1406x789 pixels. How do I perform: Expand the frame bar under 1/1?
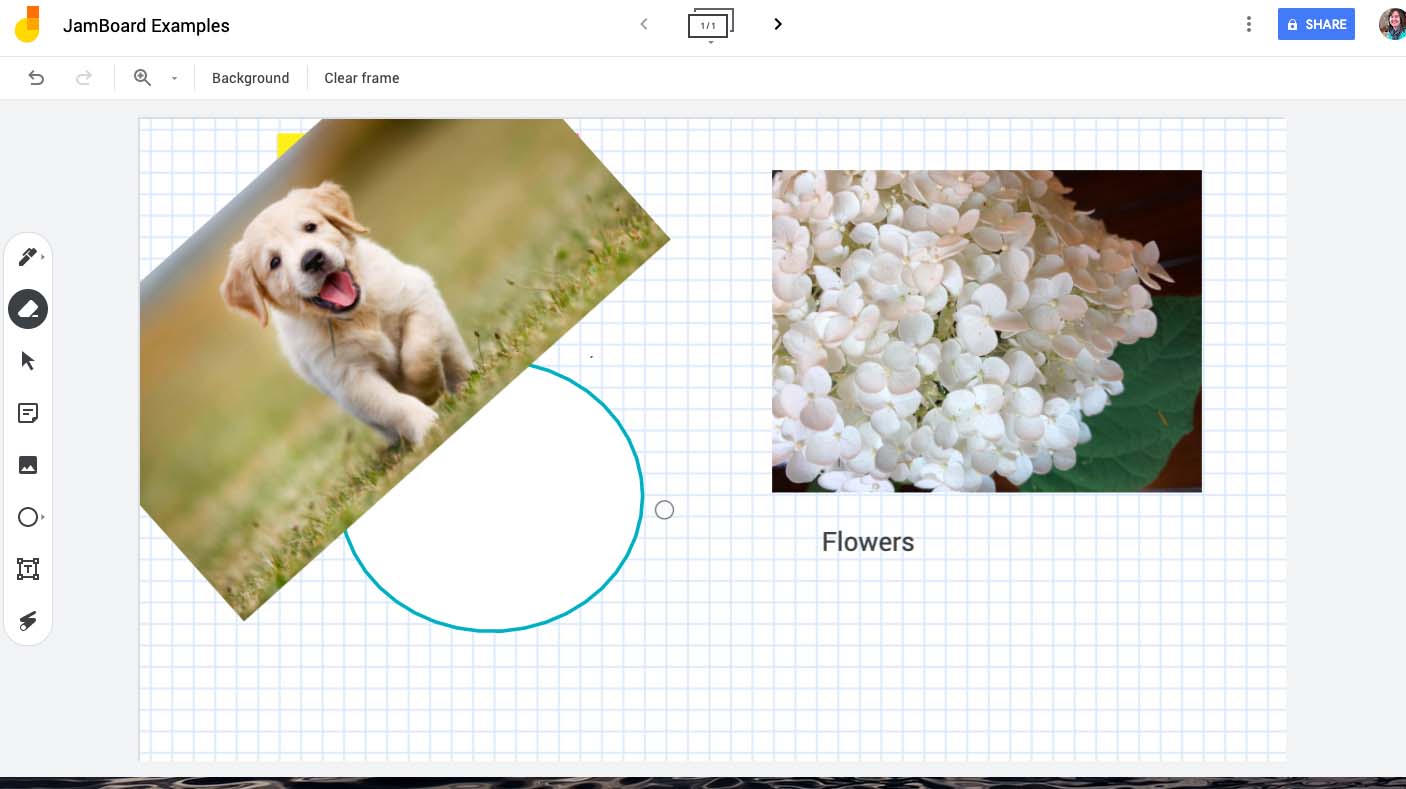pyautogui.click(x=711, y=43)
